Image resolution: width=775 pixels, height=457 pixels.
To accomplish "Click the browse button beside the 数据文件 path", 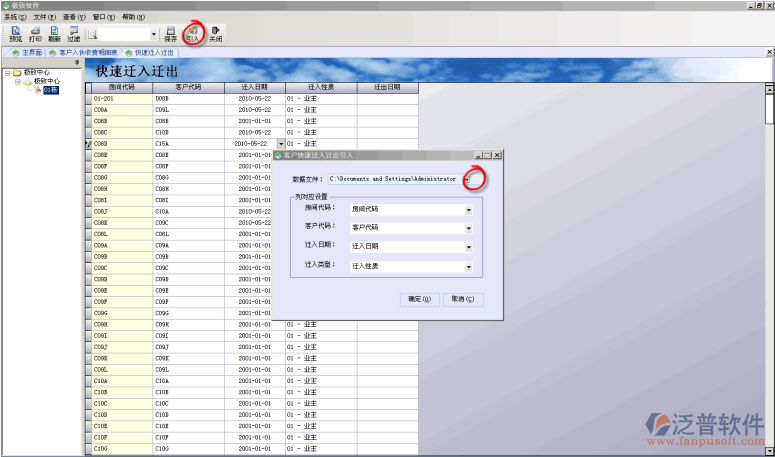I will [467, 178].
